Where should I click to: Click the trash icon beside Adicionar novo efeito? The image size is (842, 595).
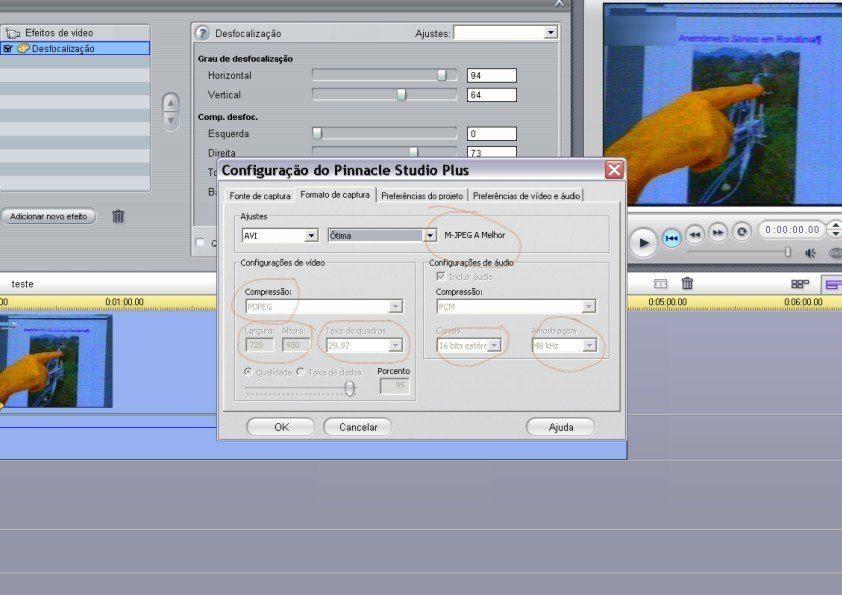pyautogui.click(x=118, y=216)
